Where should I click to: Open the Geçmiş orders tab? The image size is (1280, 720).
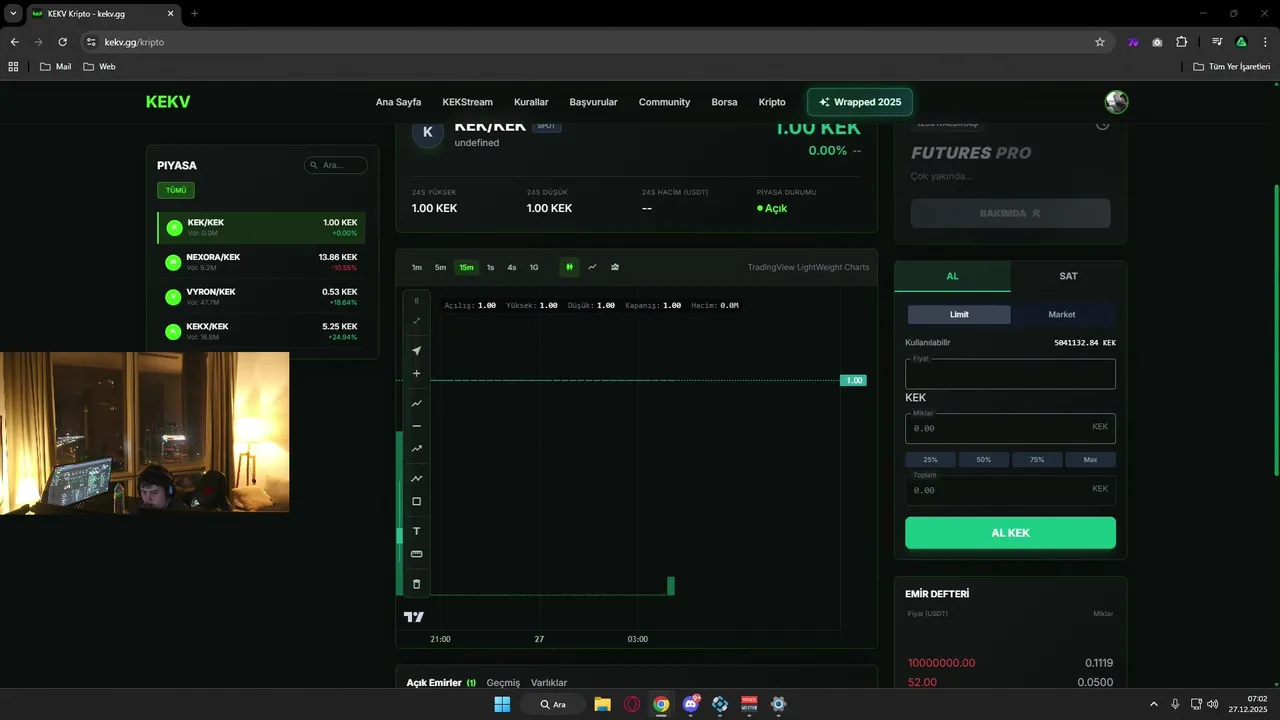(x=503, y=683)
